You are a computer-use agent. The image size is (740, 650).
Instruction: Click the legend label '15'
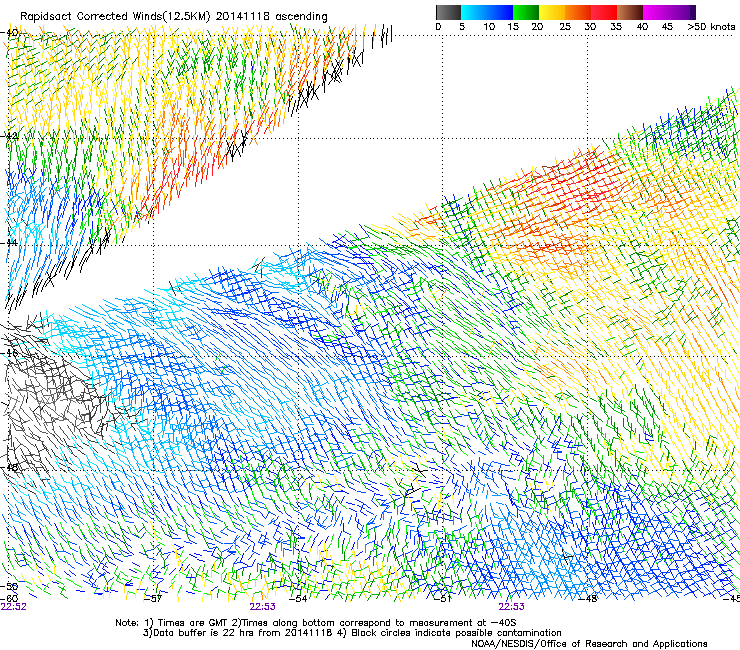[513, 27]
